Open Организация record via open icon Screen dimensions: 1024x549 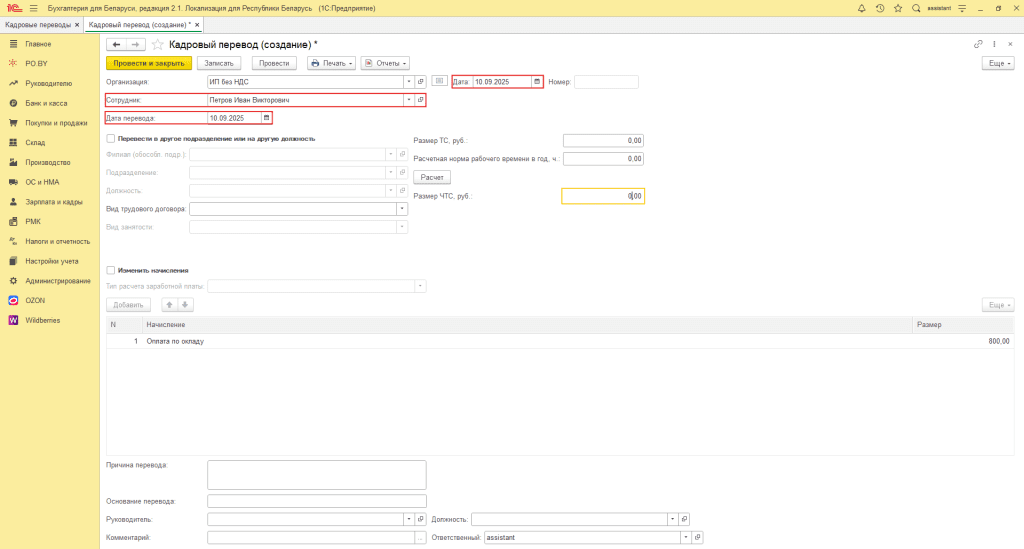[421, 82]
